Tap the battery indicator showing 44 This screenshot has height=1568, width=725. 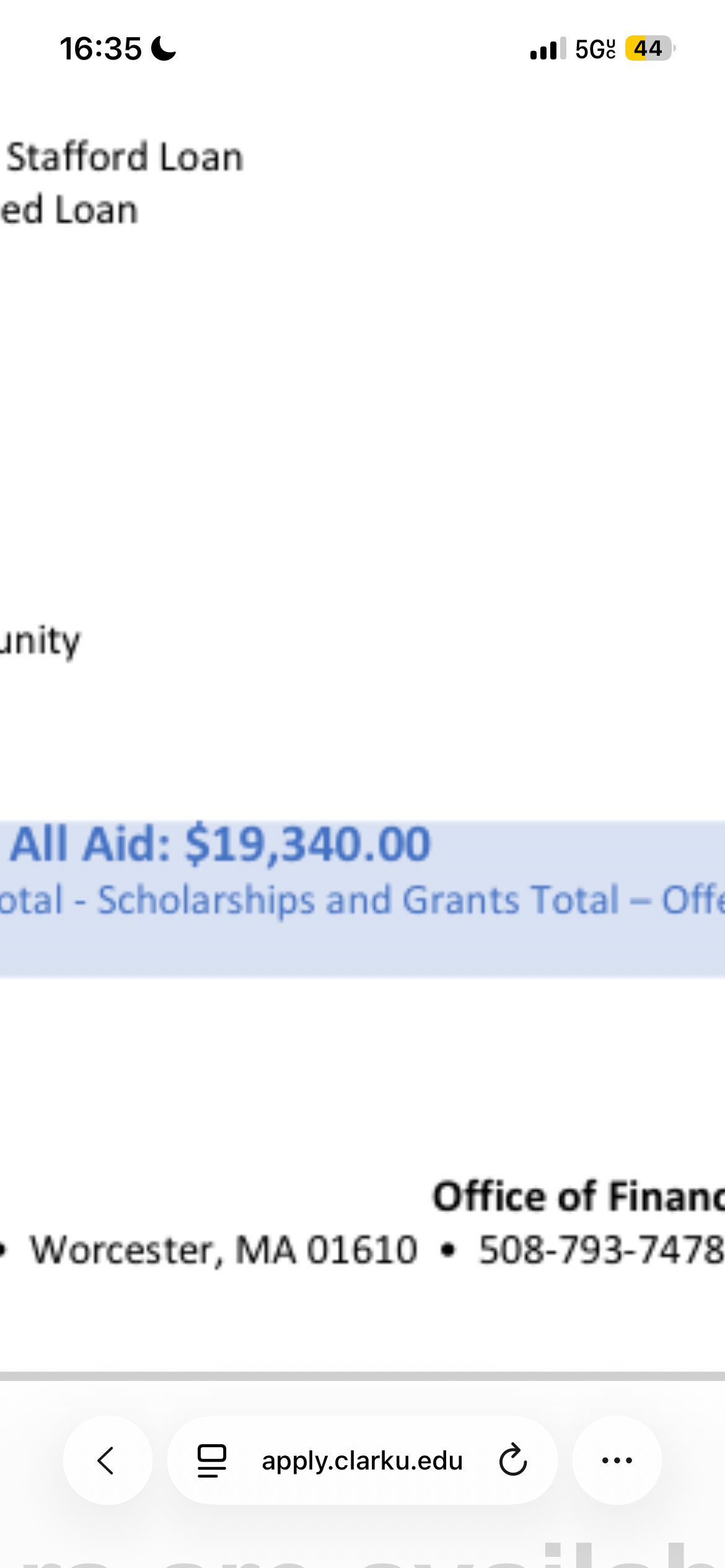[649, 48]
